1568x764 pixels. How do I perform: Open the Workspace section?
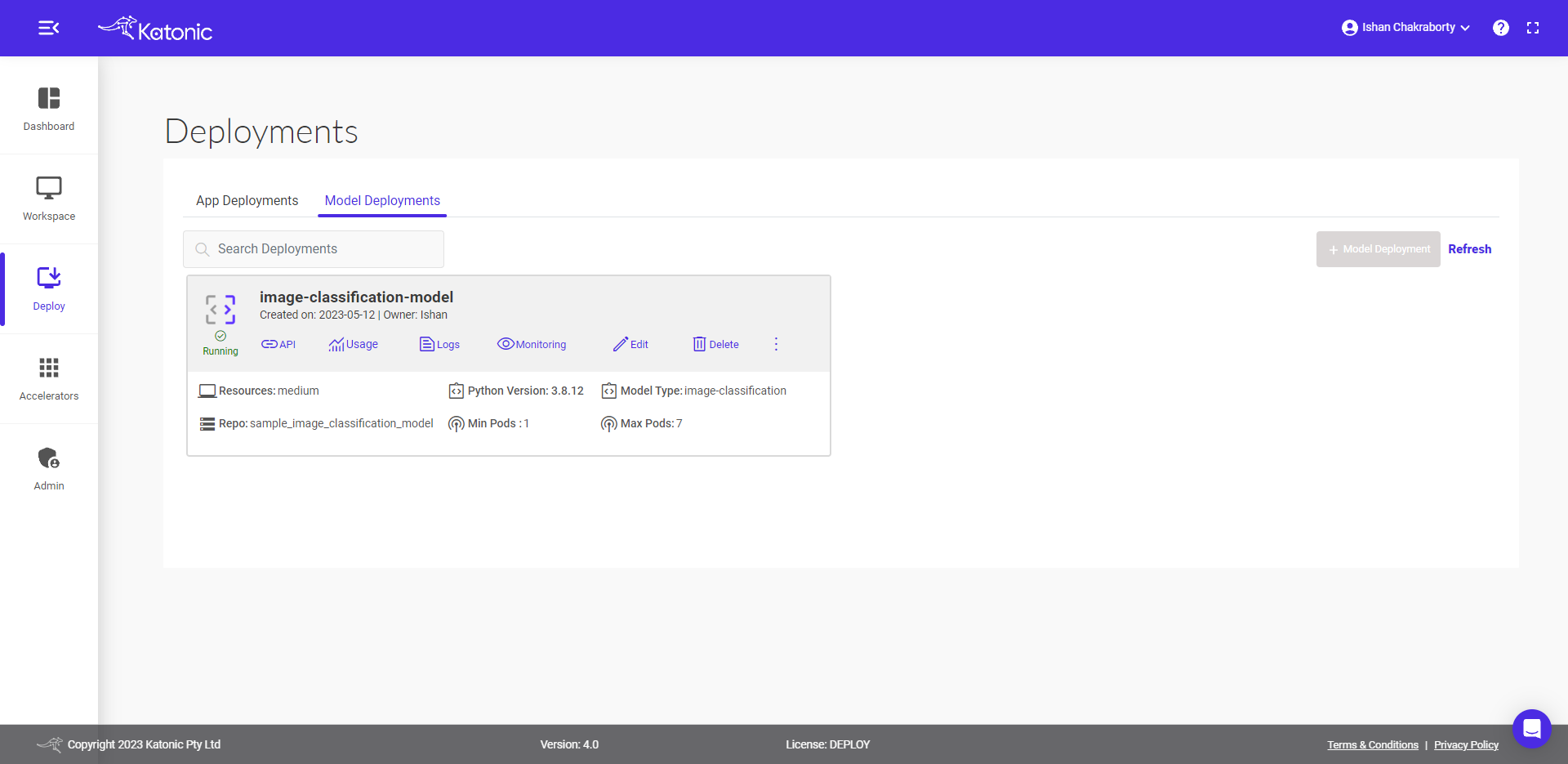click(x=49, y=199)
